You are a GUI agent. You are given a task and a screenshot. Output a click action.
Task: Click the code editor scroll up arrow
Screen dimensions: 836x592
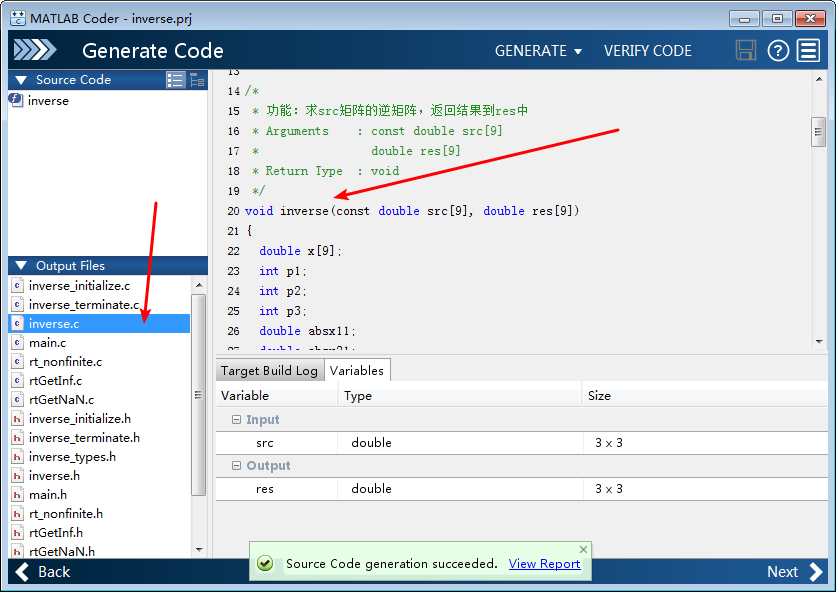pos(818,79)
